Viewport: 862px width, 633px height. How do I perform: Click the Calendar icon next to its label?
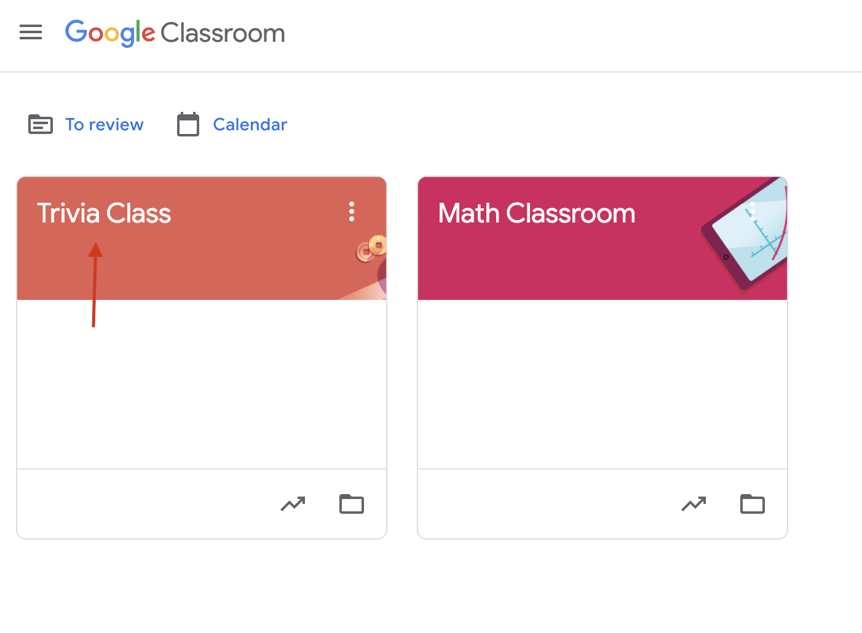(189, 124)
